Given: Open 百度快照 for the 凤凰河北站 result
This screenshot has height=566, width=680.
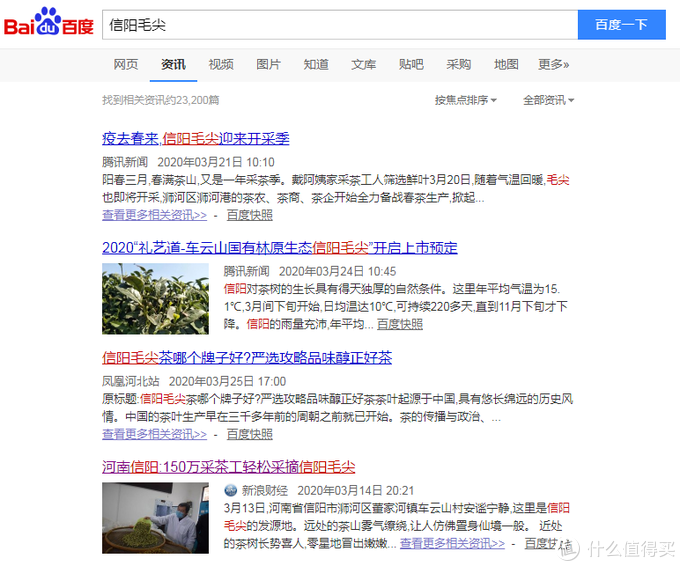Looking at the screenshot, I should (x=250, y=434).
